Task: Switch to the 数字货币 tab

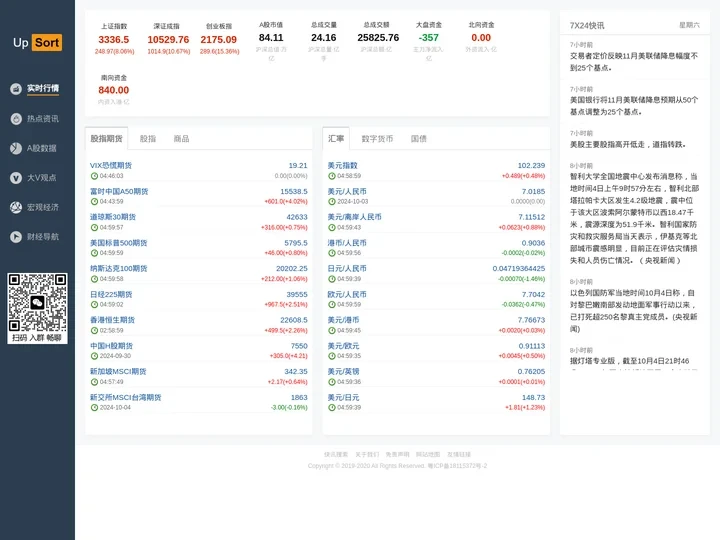Action: [377, 139]
